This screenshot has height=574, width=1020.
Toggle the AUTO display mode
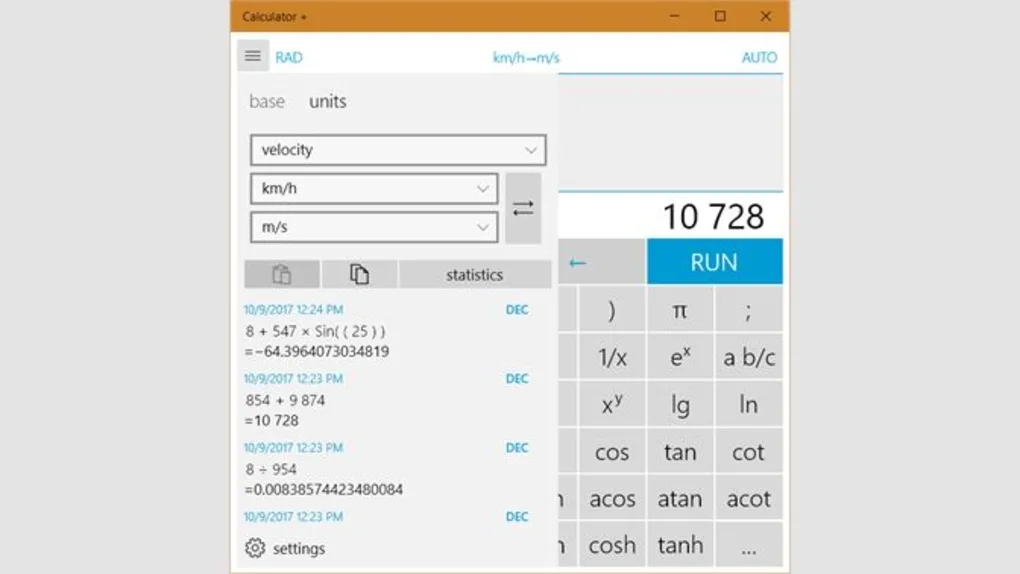tap(759, 57)
